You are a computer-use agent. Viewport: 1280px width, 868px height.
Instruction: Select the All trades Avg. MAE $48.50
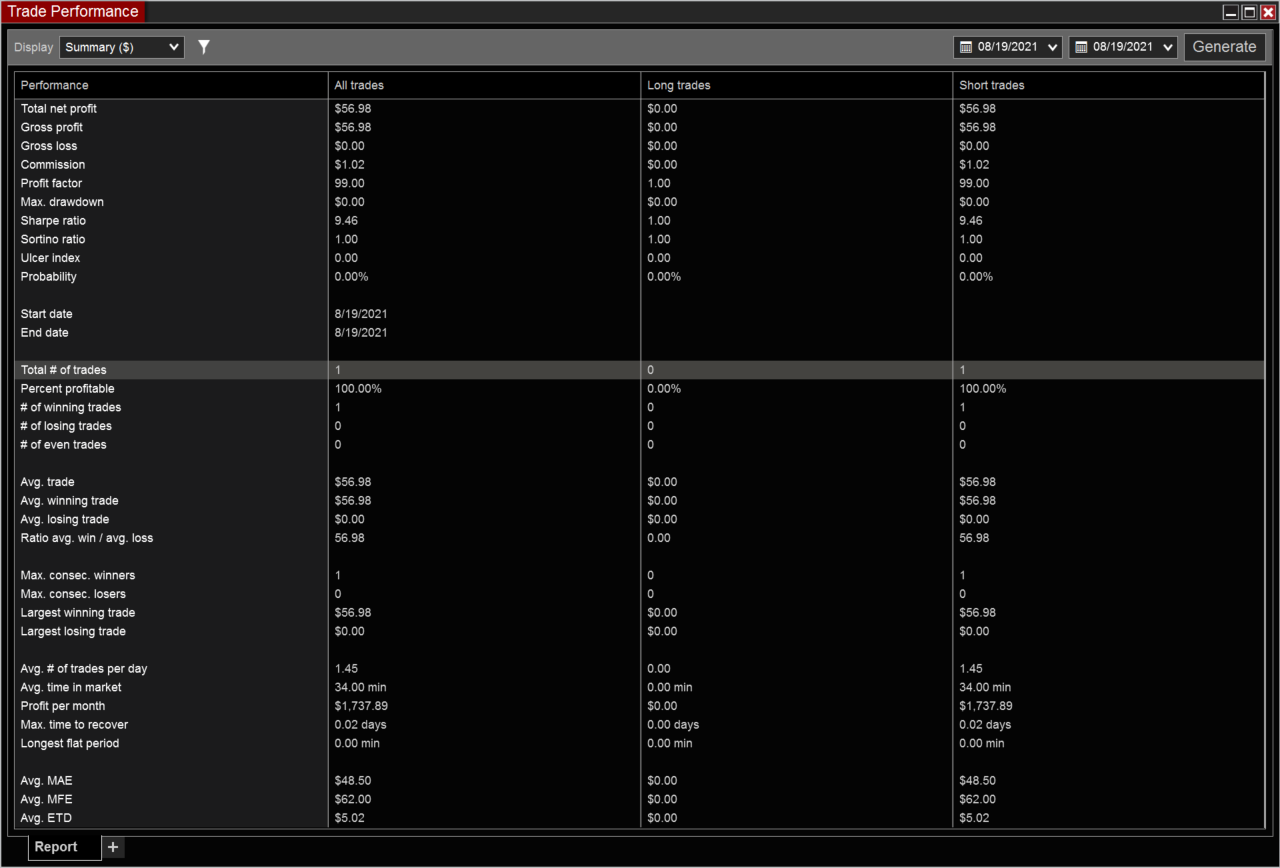[x=352, y=780]
